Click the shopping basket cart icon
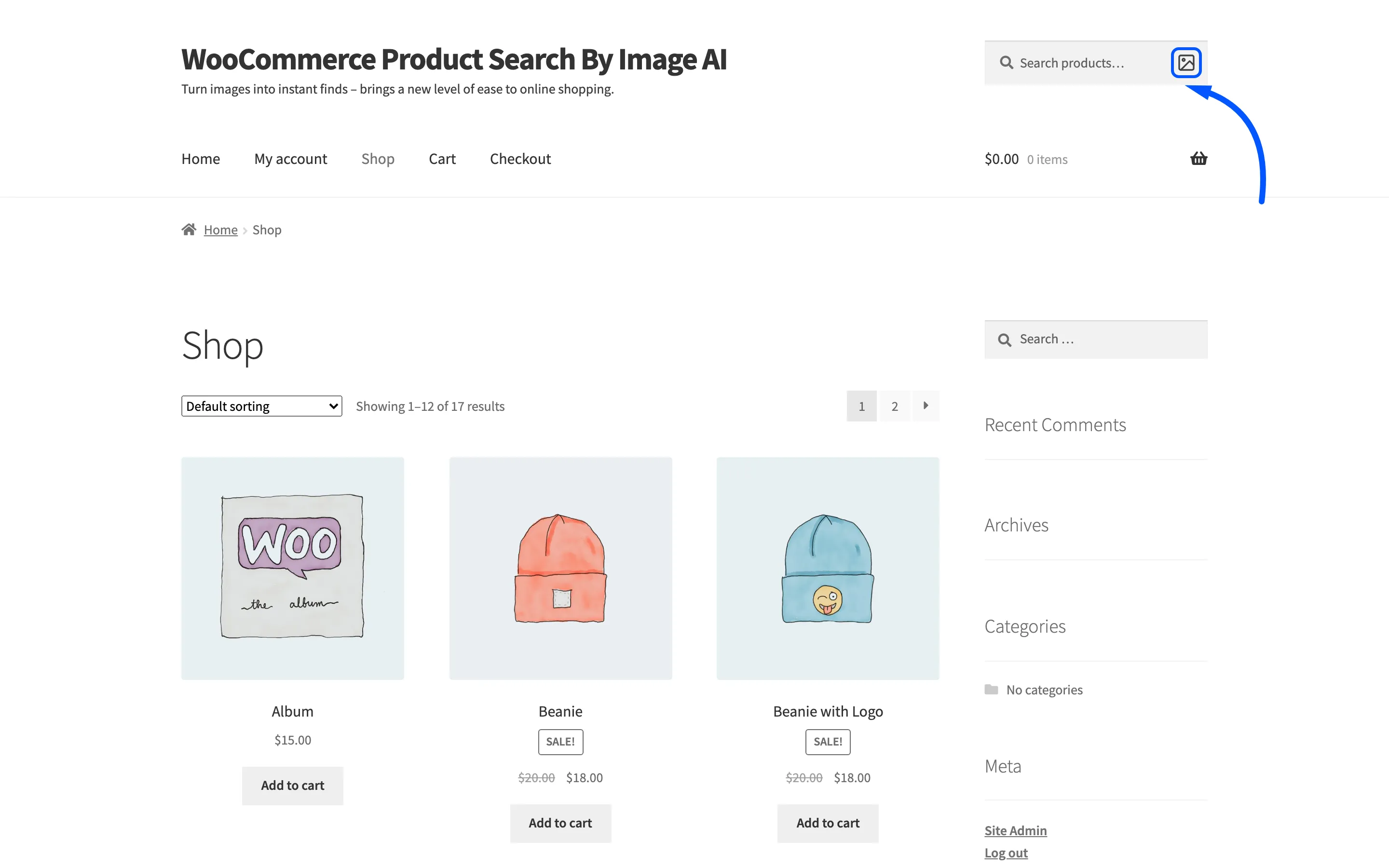The height and width of the screenshot is (868, 1389). pyautogui.click(x=1198, y=159)
